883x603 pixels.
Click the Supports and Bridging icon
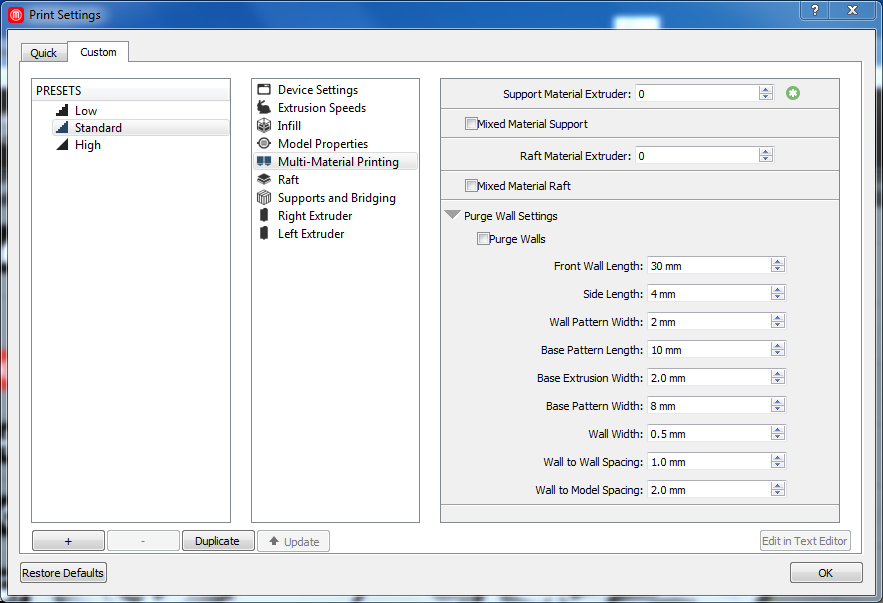pyautogui.click(x=264, y=197)
